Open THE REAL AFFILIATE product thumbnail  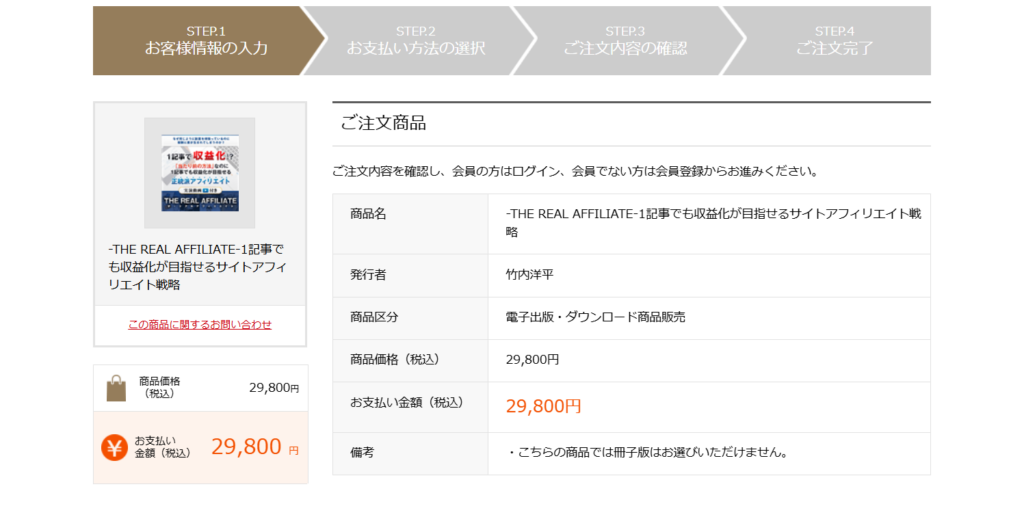point(199,172)
